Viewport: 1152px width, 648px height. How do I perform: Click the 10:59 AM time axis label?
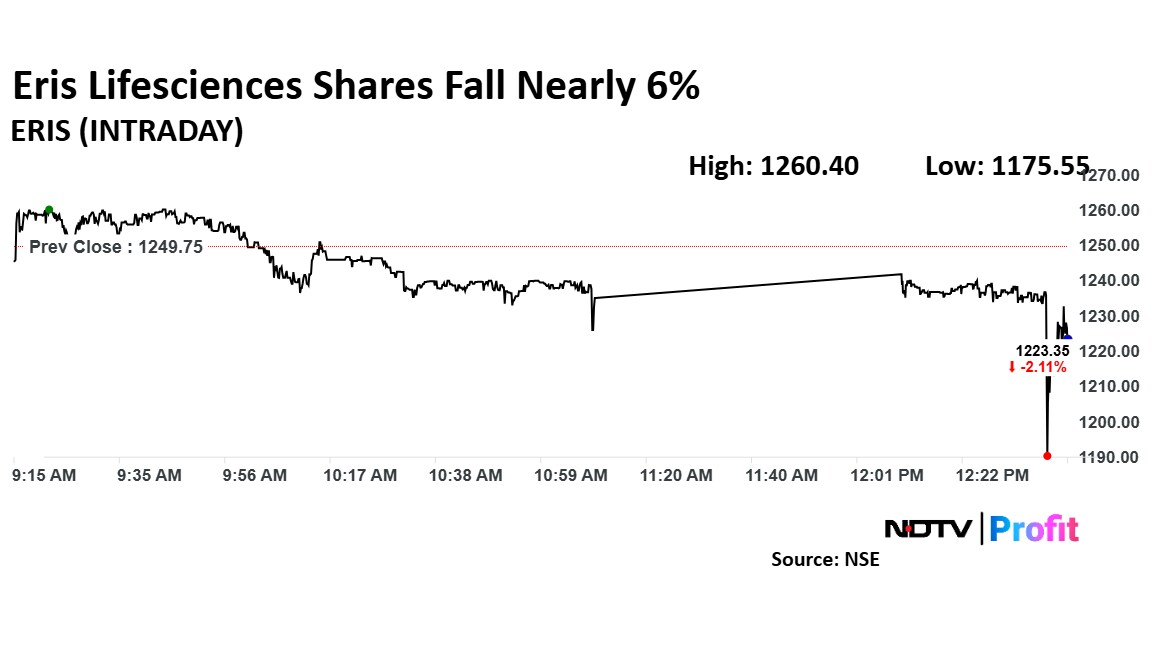coord(572,476)
